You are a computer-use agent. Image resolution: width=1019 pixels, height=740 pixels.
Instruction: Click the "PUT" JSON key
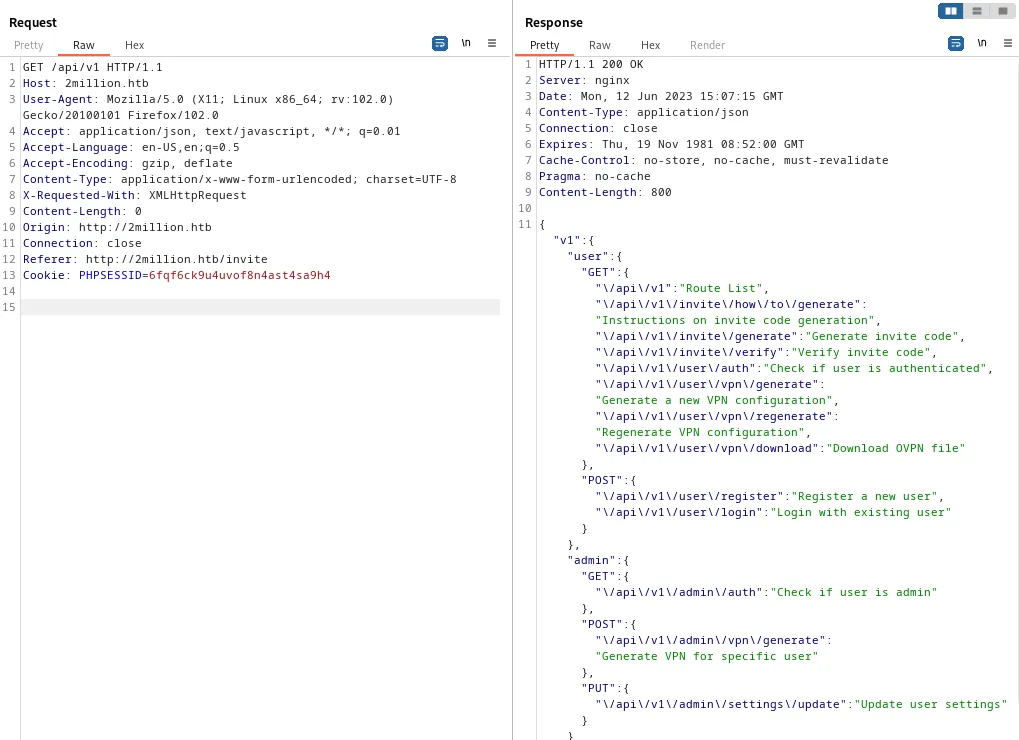pos(598,688)
